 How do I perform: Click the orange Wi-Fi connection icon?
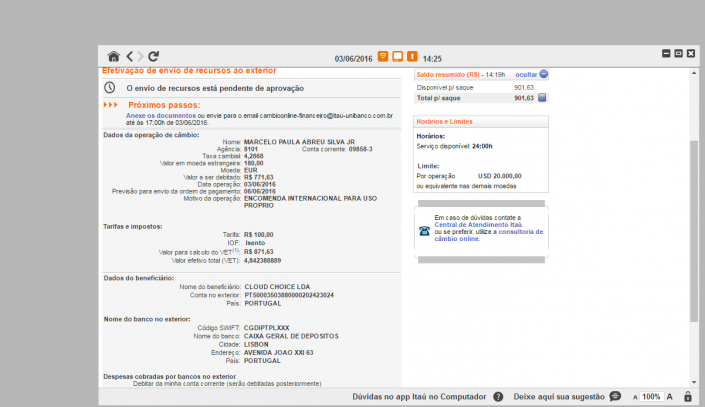coord(381,57)
